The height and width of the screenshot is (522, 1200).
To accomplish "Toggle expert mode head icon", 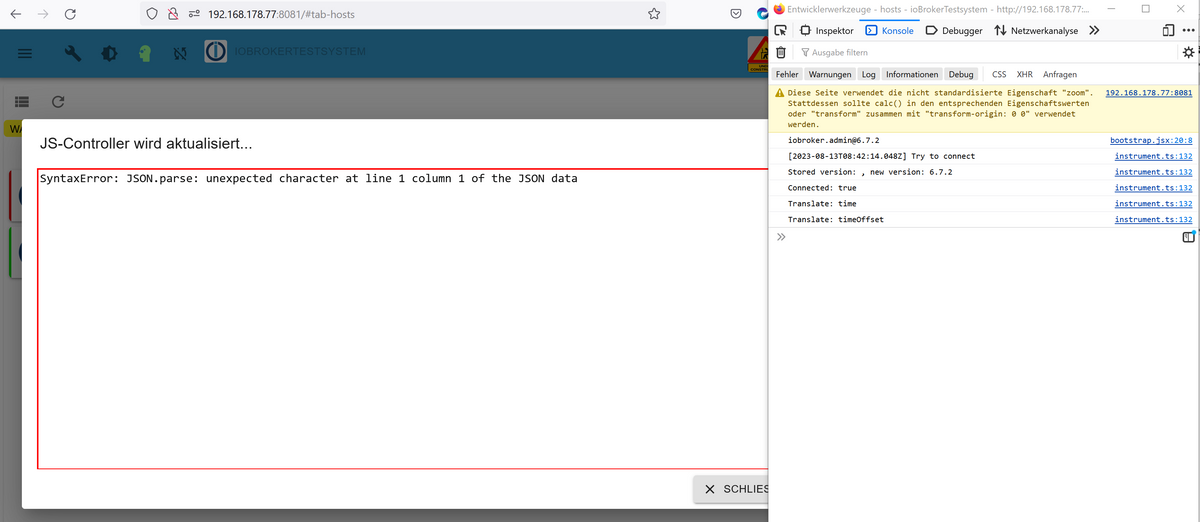I will (x=144, y=53).
